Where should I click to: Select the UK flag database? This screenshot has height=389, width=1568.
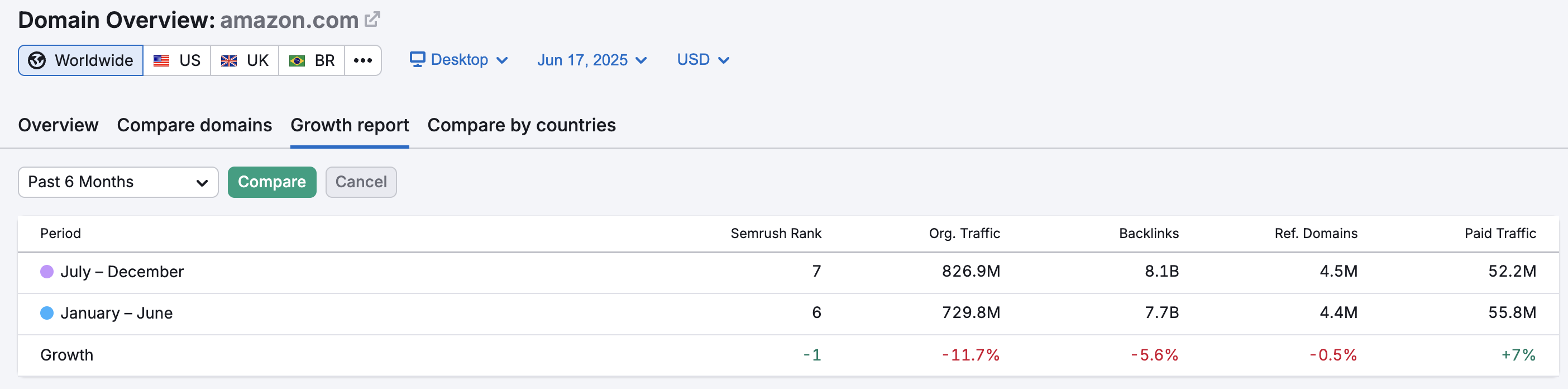pos(245,60)
